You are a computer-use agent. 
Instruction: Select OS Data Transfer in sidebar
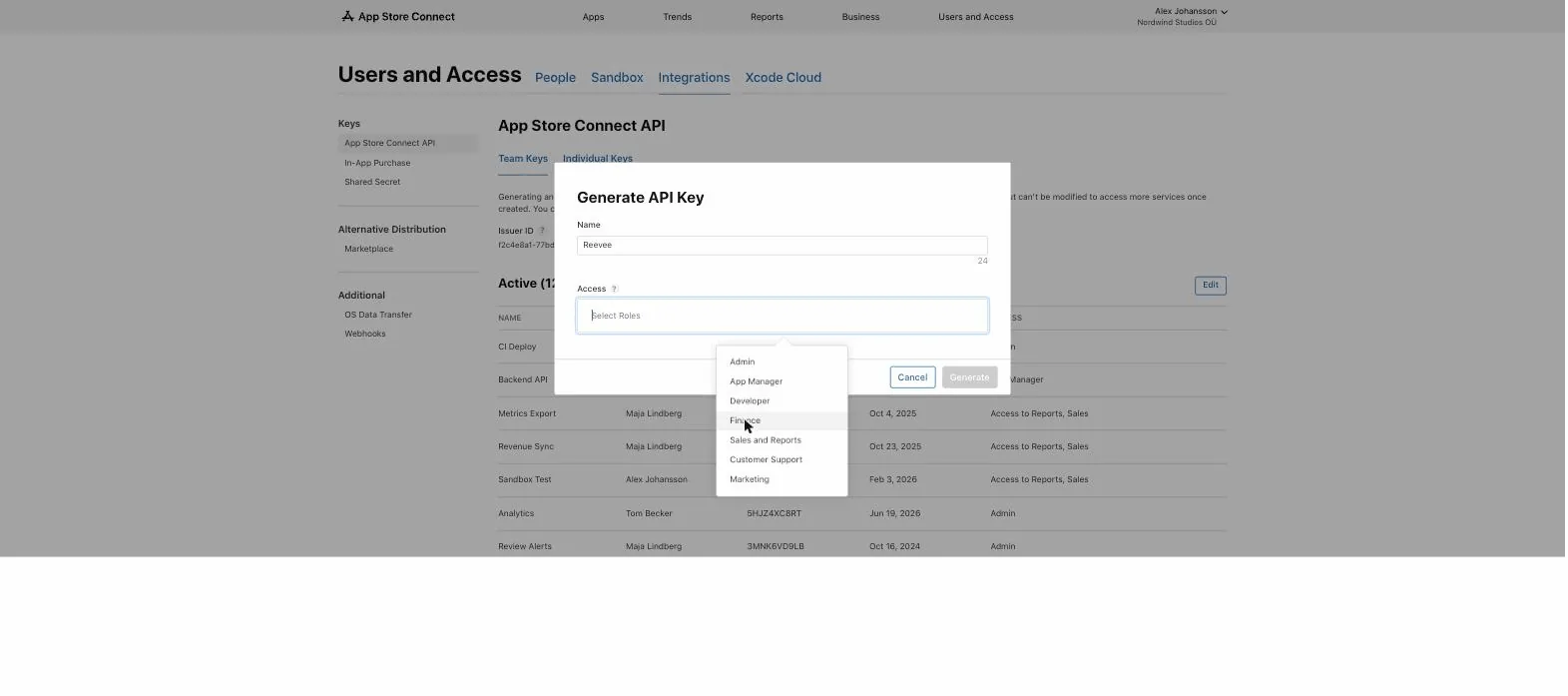[377, 316]
